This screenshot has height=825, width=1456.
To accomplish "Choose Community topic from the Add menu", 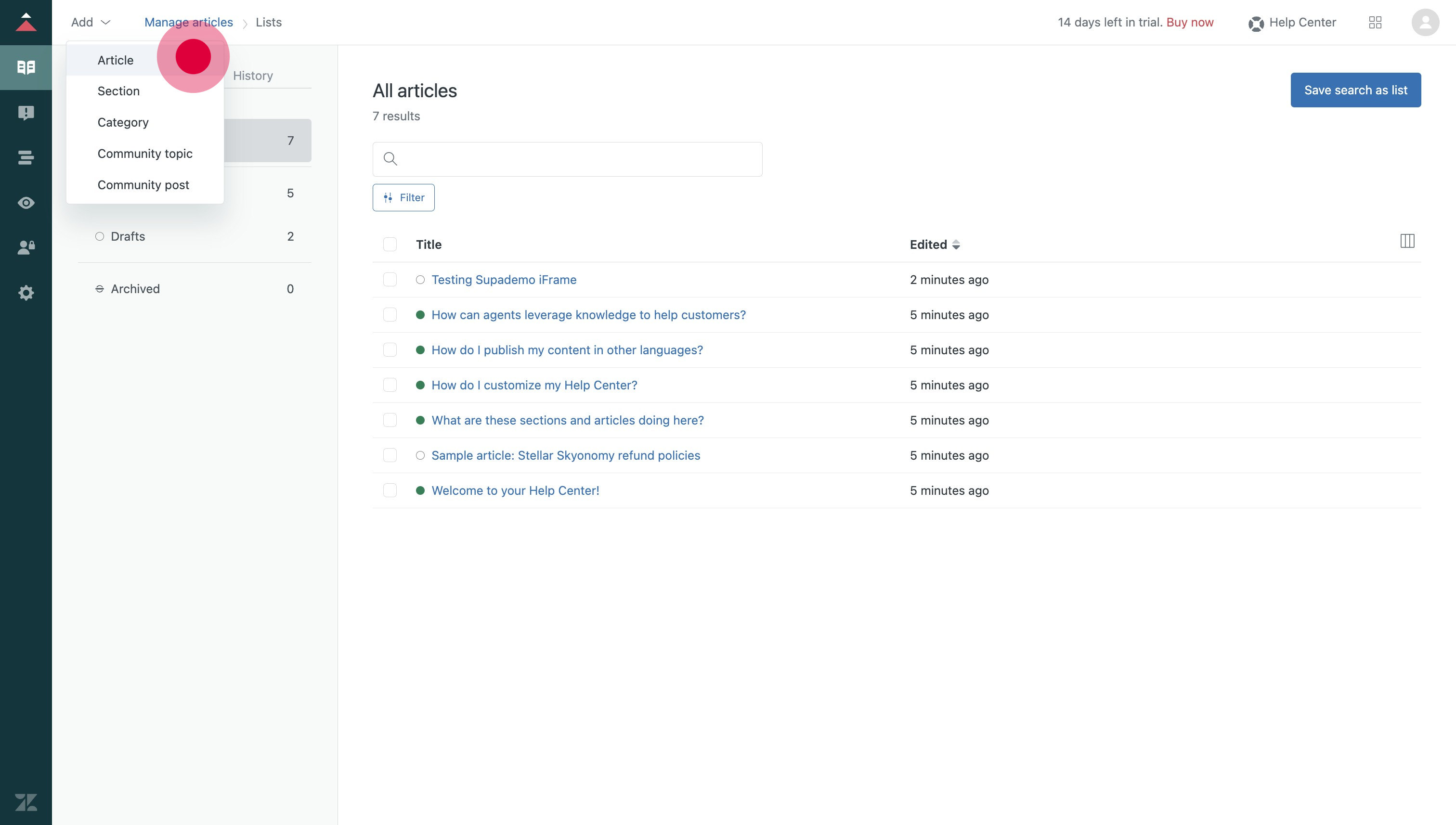I will 144,154.
